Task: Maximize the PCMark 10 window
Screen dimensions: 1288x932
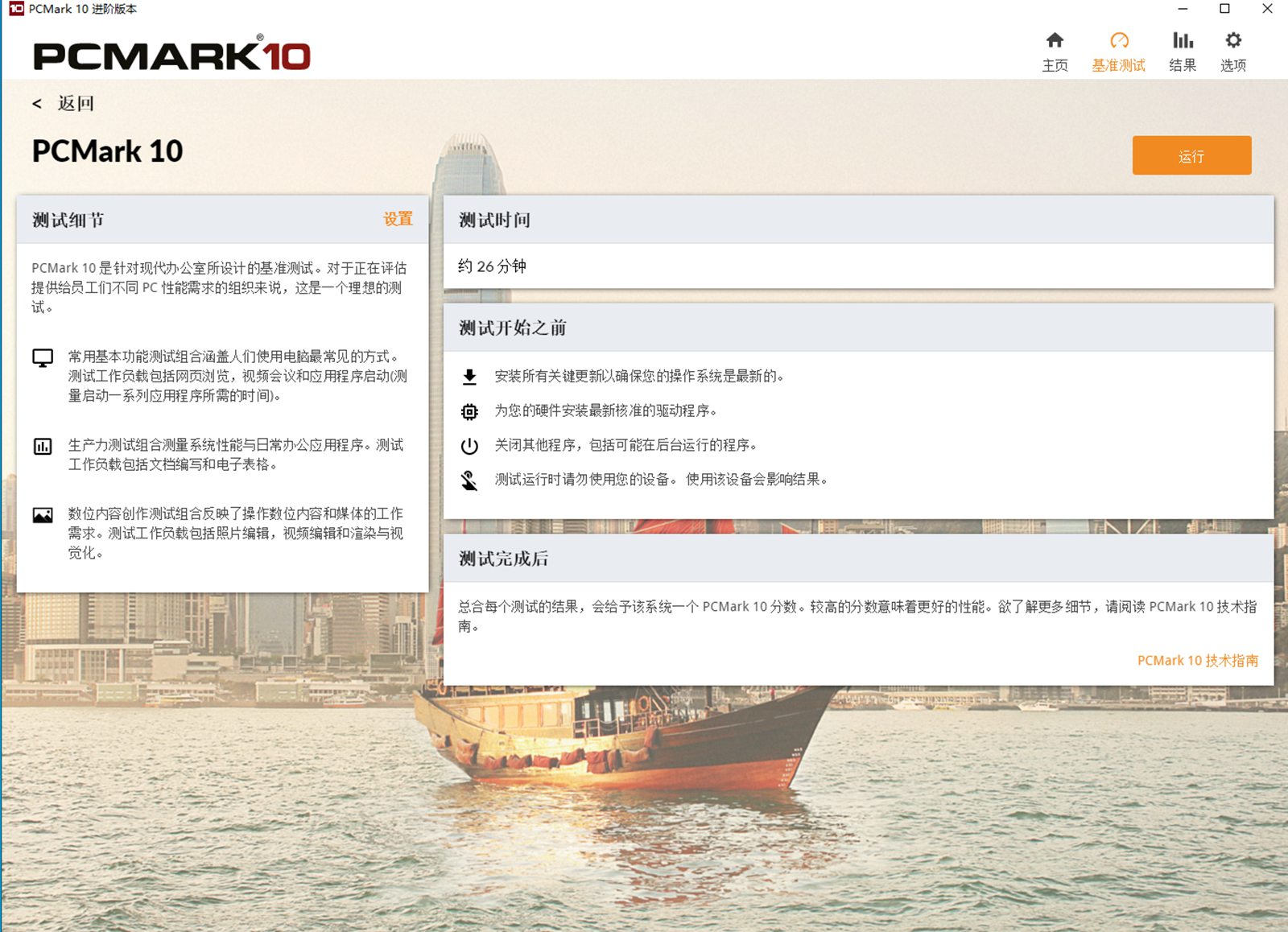Action: point(1224,9)
